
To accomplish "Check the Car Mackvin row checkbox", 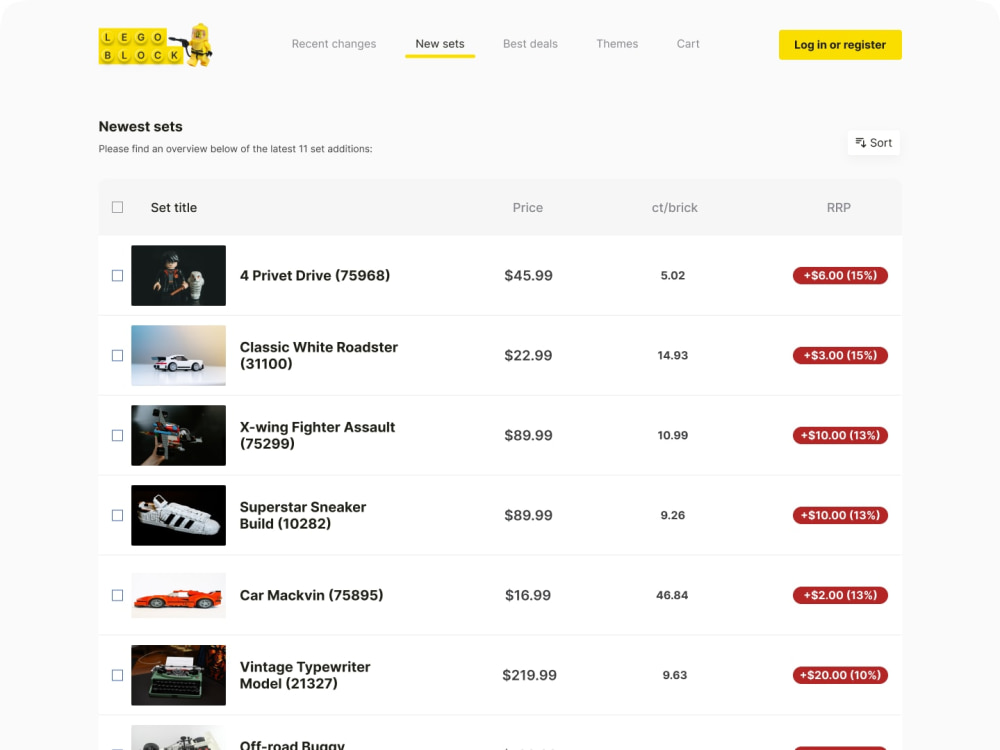I will [x=117, y=595].
